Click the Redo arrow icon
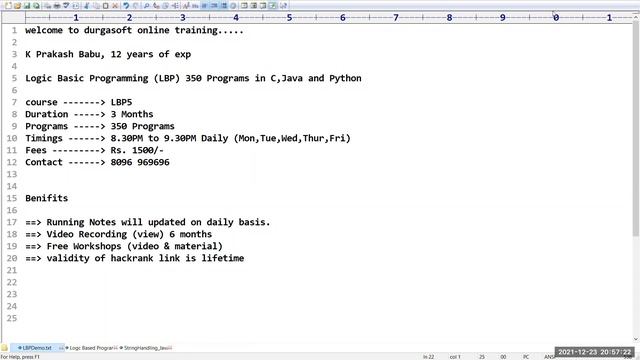 [x=136, y=6]
